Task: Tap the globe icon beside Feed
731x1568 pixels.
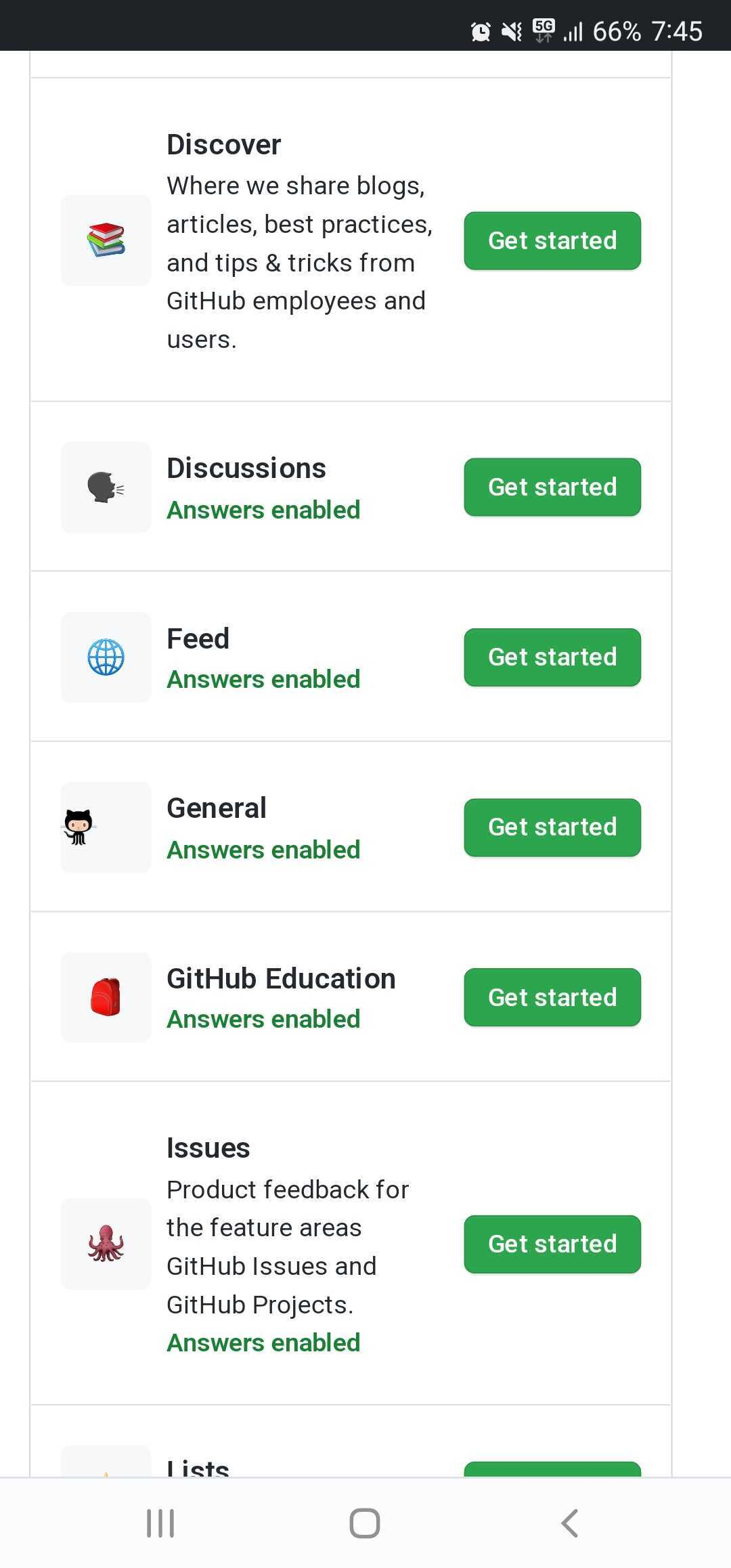Action: [106, 657]
